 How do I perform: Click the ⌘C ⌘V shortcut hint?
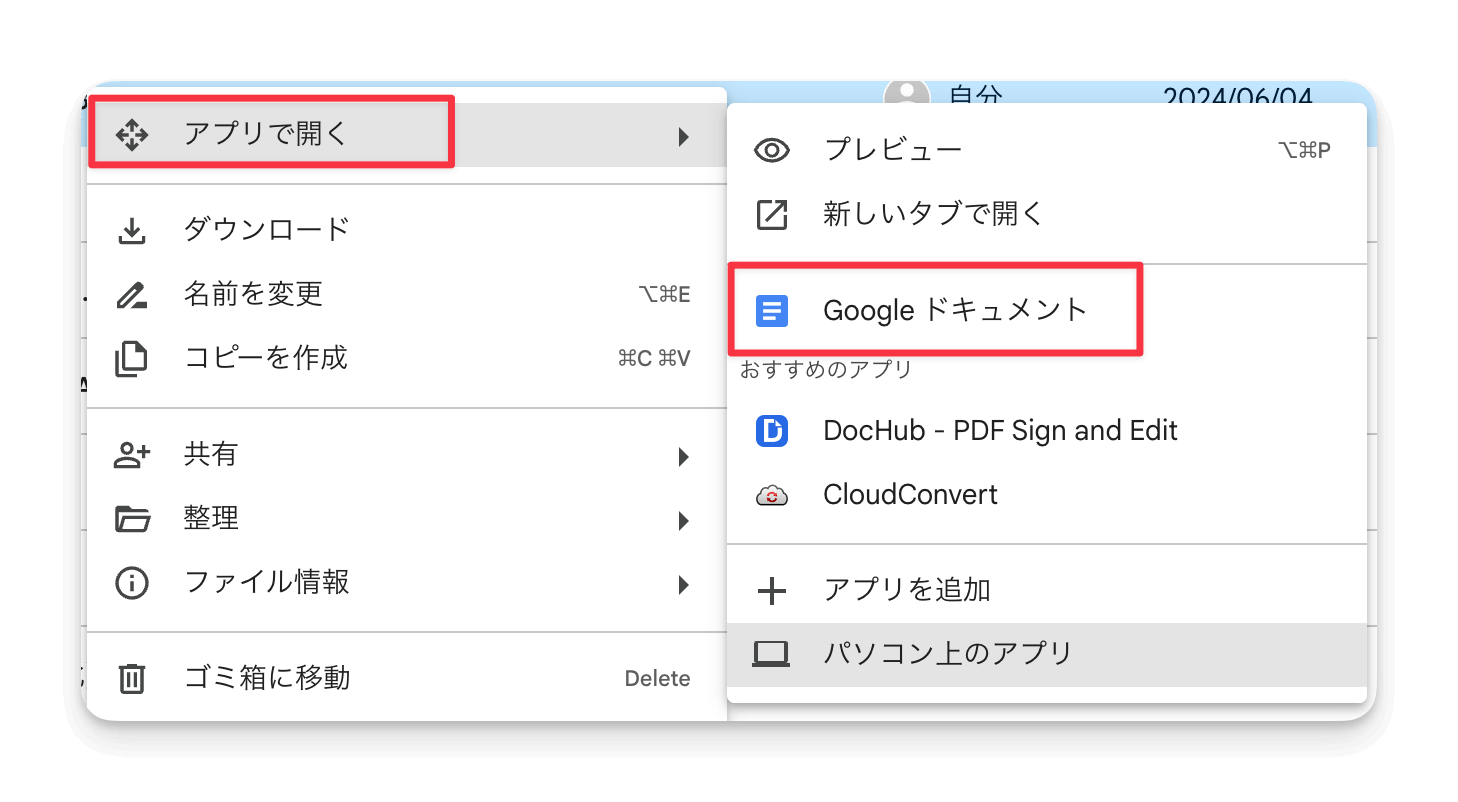click(654, 358)
